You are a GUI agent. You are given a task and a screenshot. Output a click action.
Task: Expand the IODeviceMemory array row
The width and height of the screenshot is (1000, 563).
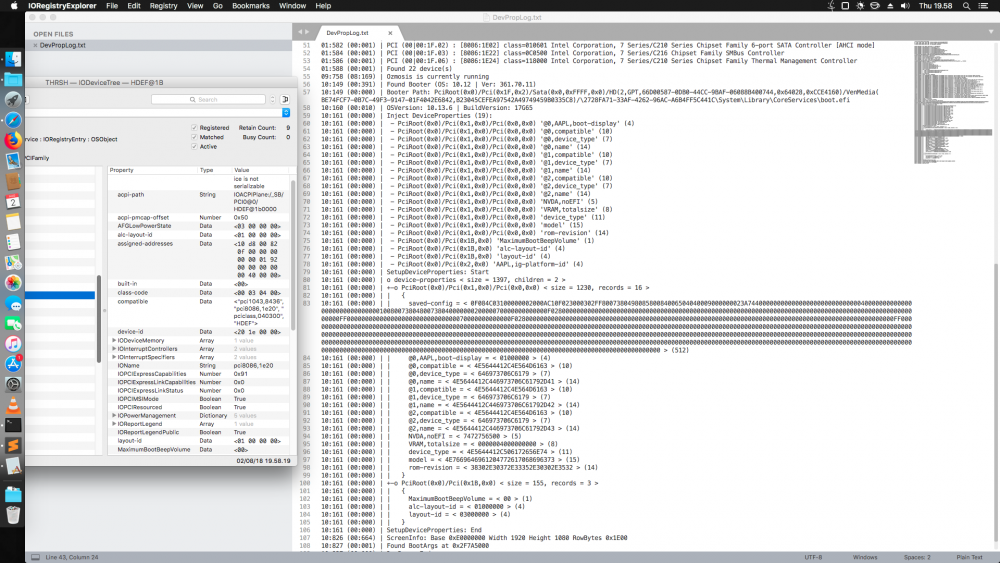[x=114, y=340]
